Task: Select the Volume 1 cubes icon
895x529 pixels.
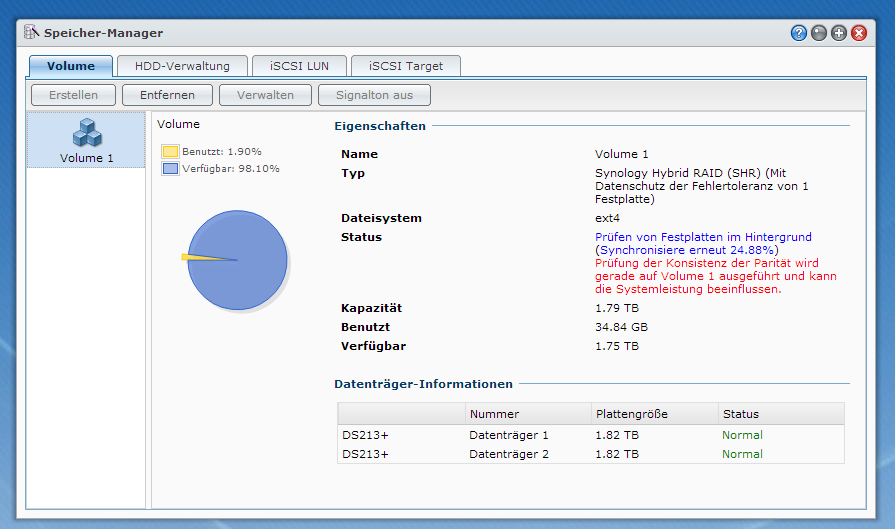Action: [87, 132]
